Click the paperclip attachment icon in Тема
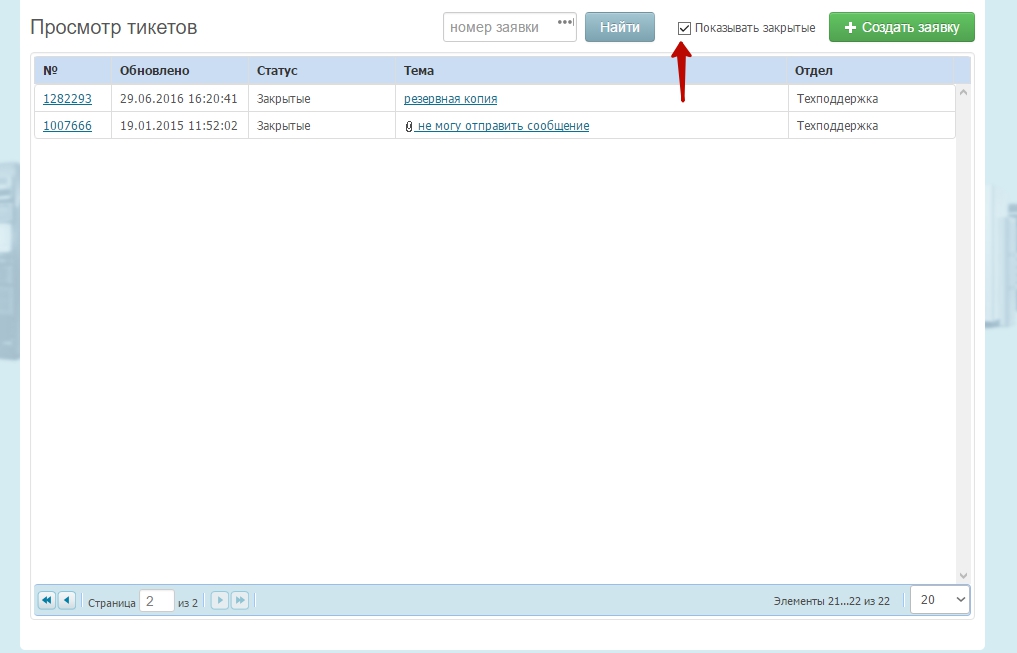The height and width of the screenshot is (653, 1017). click(409, 126)
